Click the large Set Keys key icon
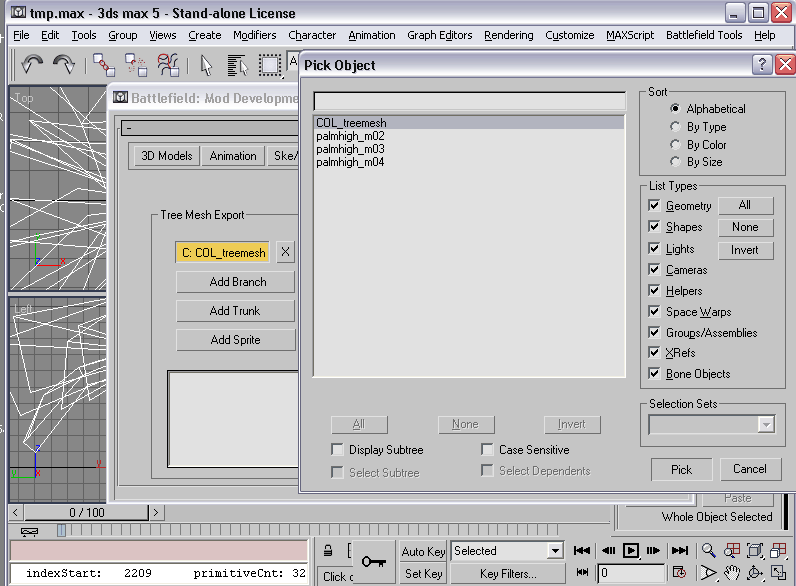Screen dimensions: 796x586 coord(374,562)
